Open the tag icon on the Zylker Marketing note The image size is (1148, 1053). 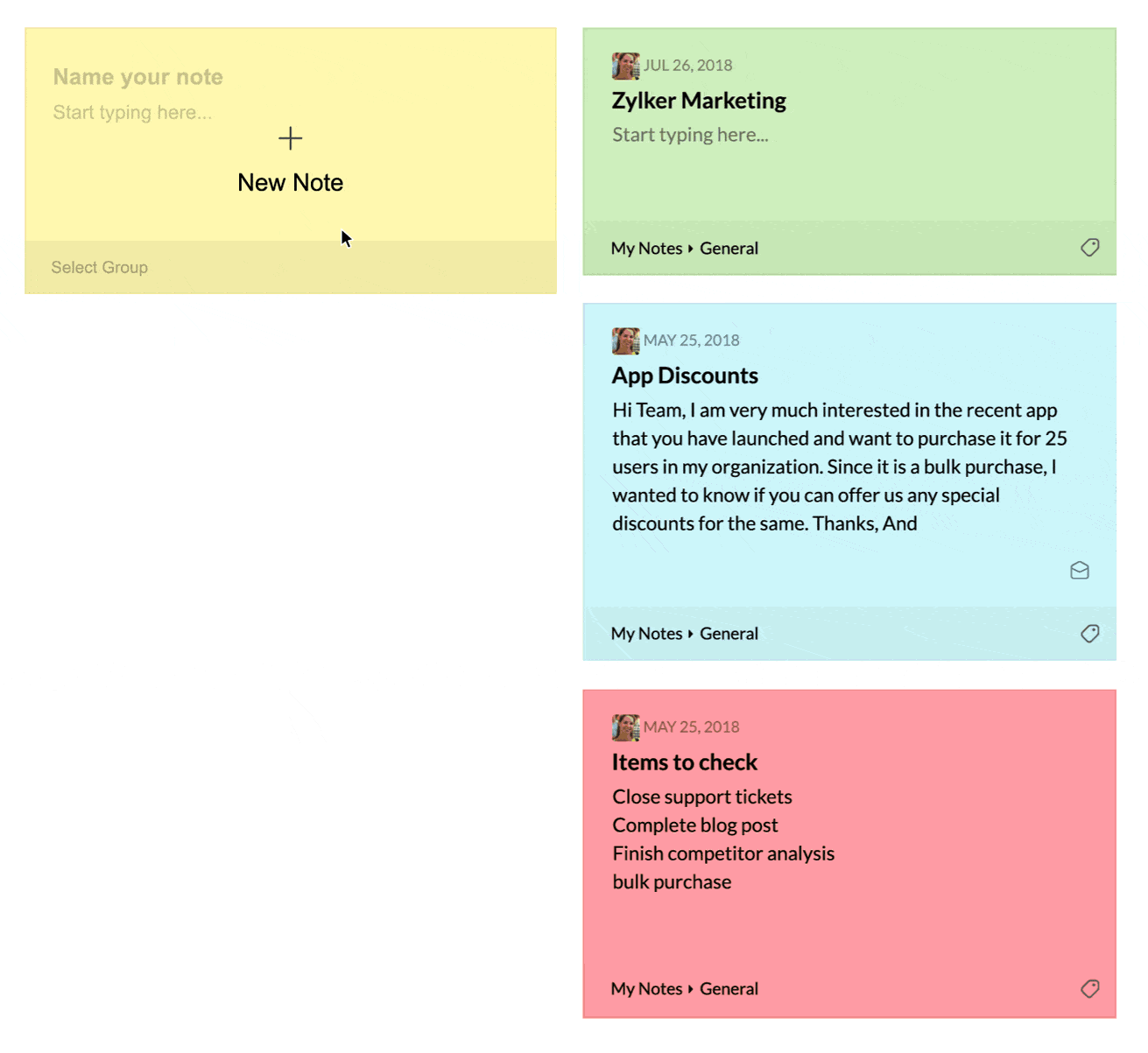[x=1089, y=248]
